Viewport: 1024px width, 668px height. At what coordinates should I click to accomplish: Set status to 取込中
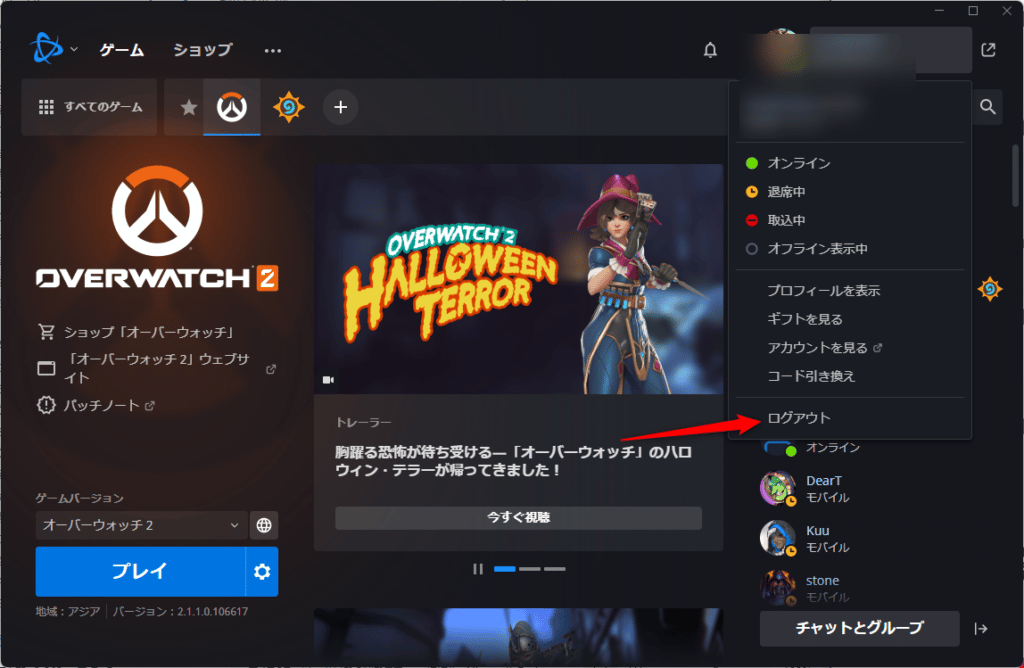pyautogui.click(x=850, y=221)
